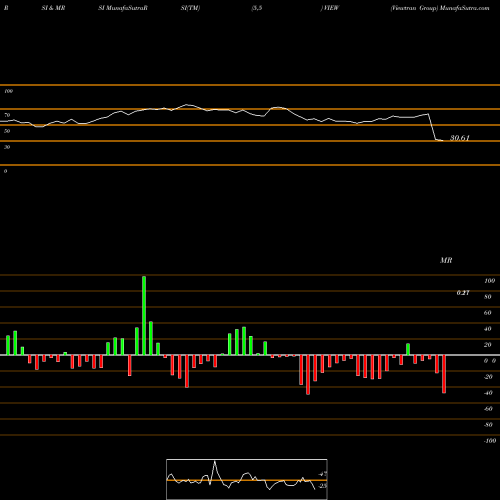Open the mini overview chart thumbnail
This screenshot has height=500, width=500.
tap(247, 479)
